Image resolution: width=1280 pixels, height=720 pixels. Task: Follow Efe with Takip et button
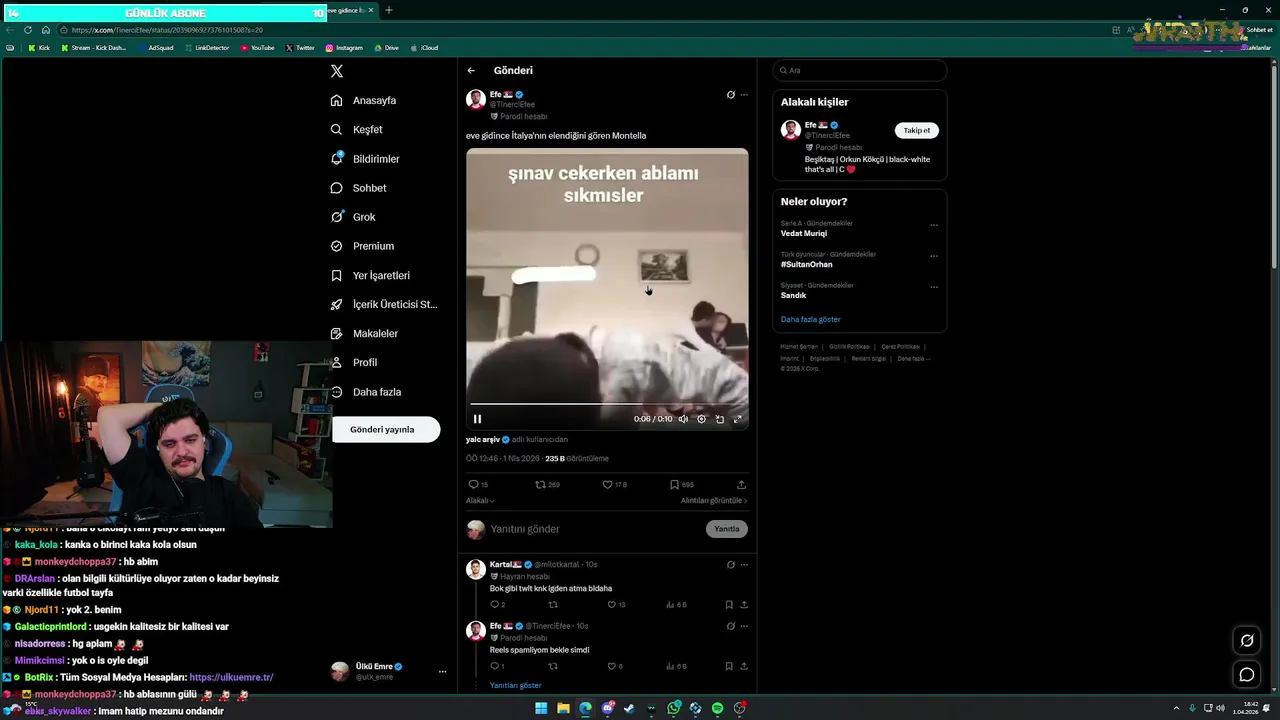point(917,131)
